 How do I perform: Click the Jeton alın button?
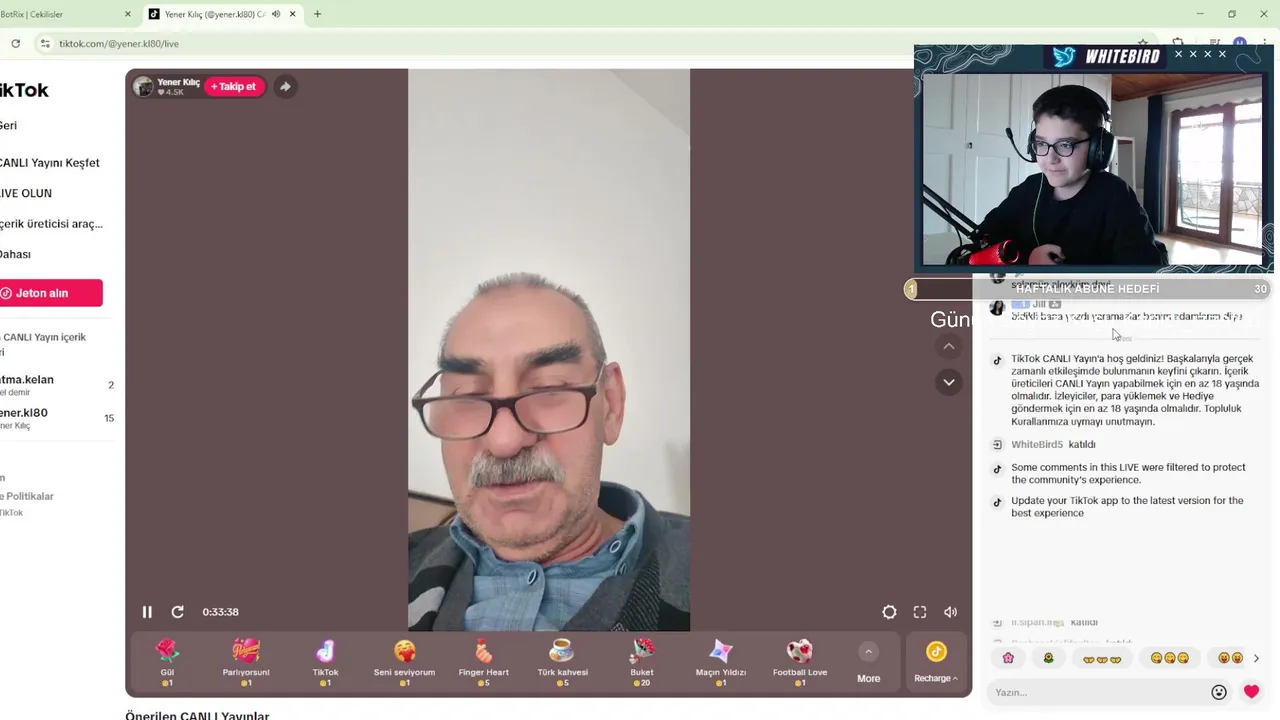[50, 293]
